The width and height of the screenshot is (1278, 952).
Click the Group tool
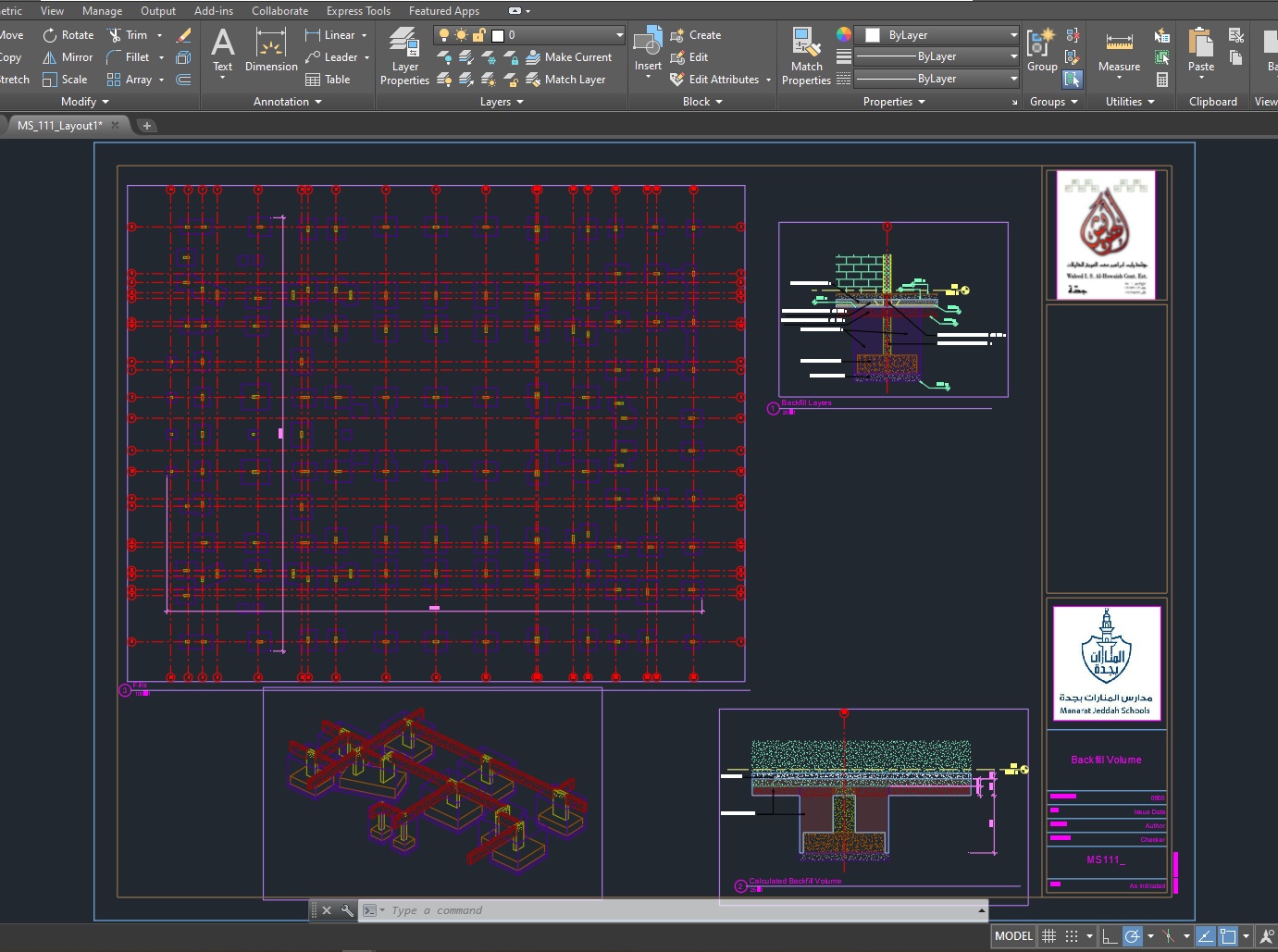1042,51
